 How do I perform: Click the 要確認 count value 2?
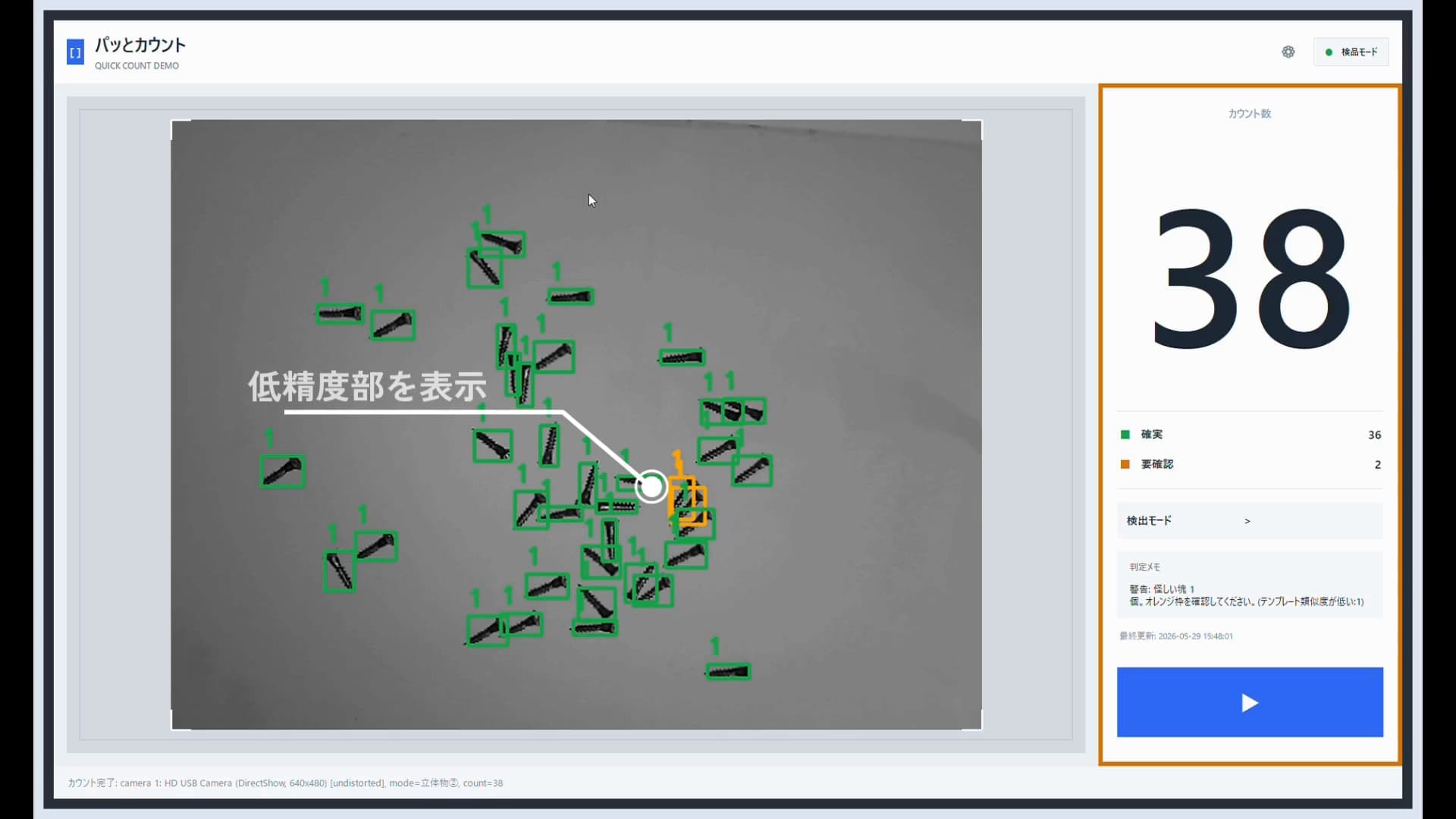coord(1378,464)
